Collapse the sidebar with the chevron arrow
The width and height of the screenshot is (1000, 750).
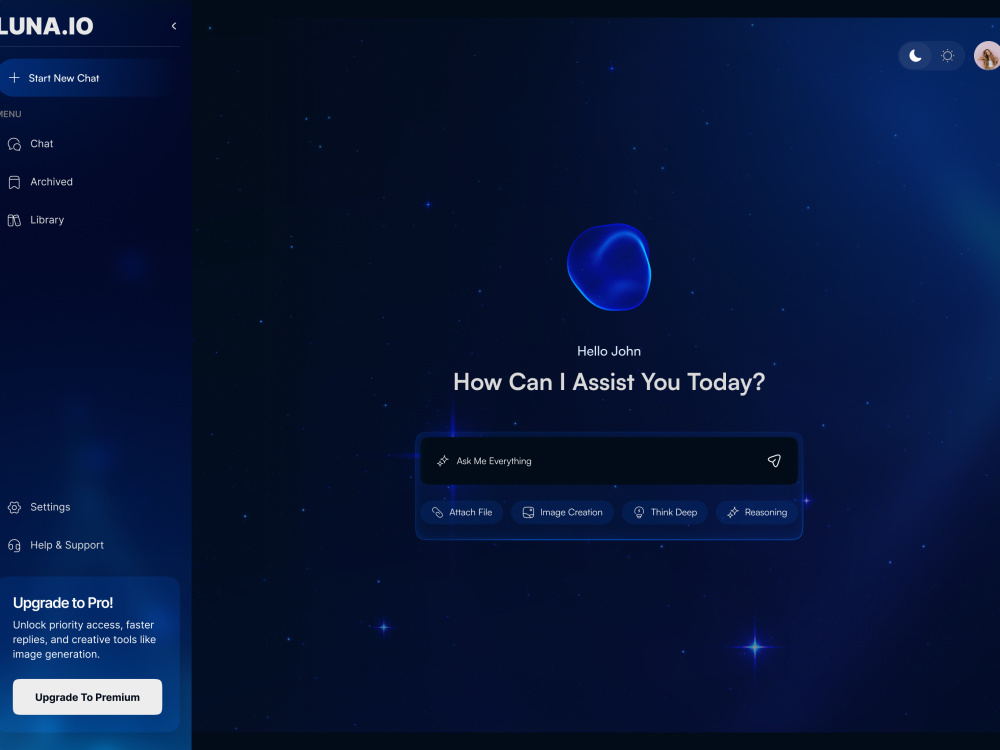pos(173,26)
